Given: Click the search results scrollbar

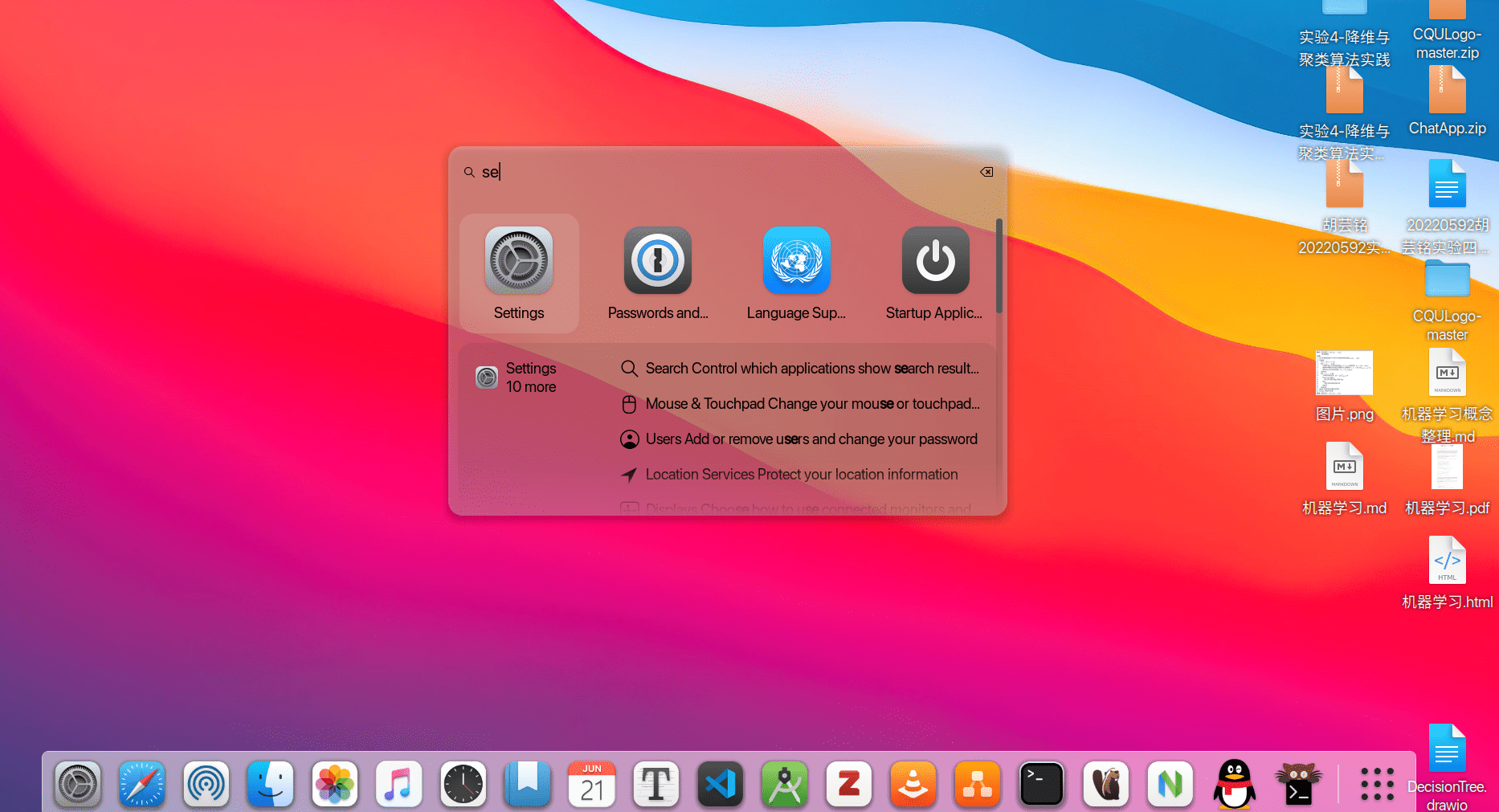Looking at the screenshot, I should [999, 265].
